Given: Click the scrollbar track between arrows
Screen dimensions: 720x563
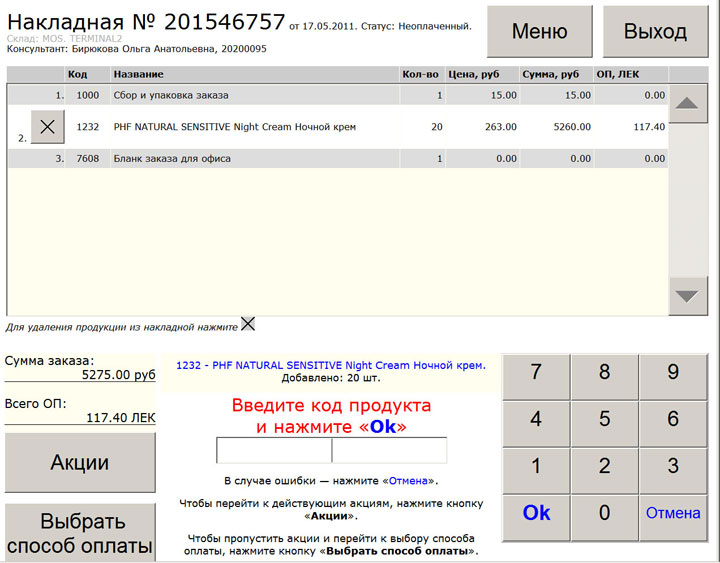Looking at the screenshot, I should click(688, 200).
